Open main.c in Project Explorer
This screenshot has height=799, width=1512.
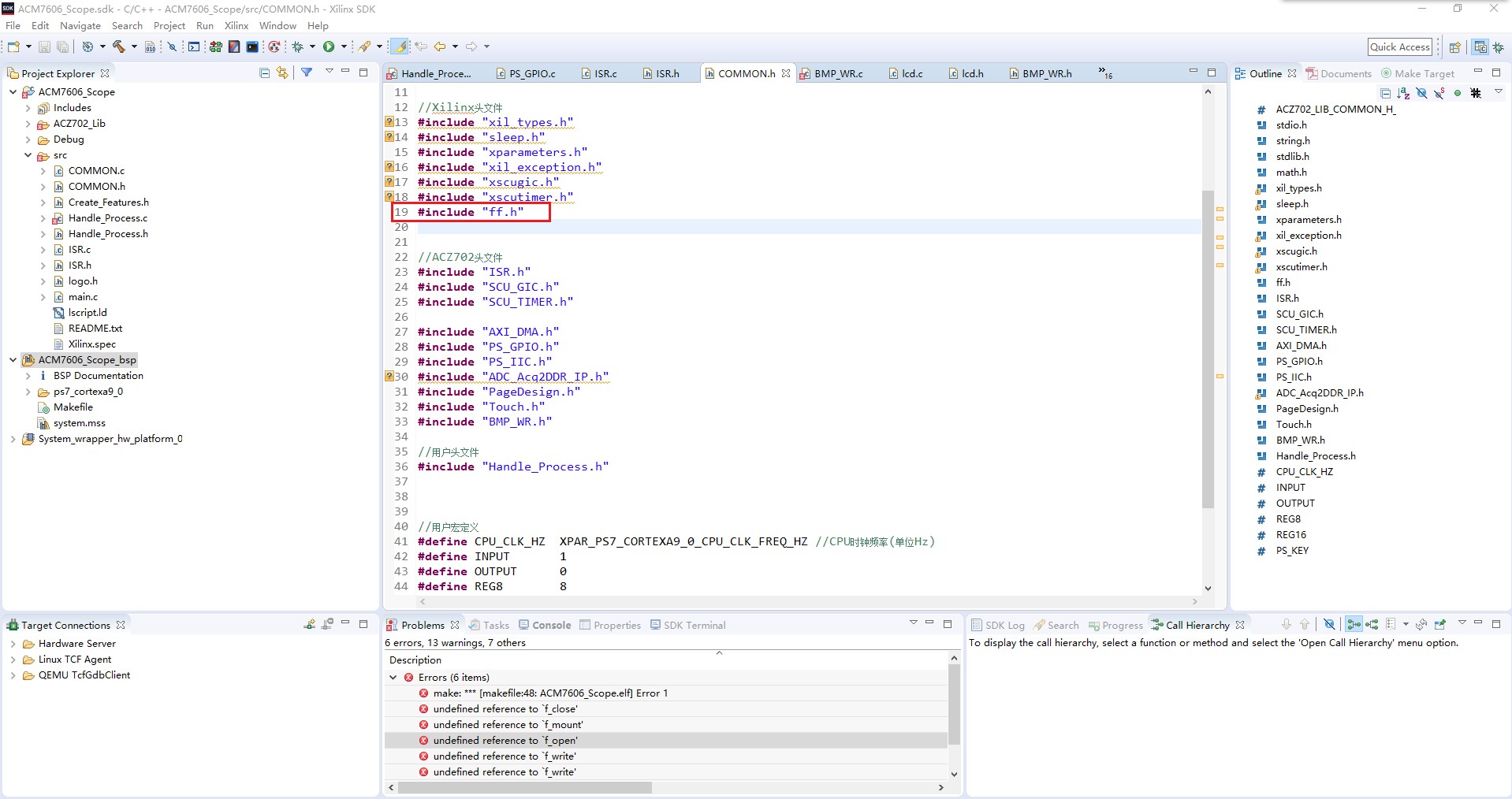83,297
